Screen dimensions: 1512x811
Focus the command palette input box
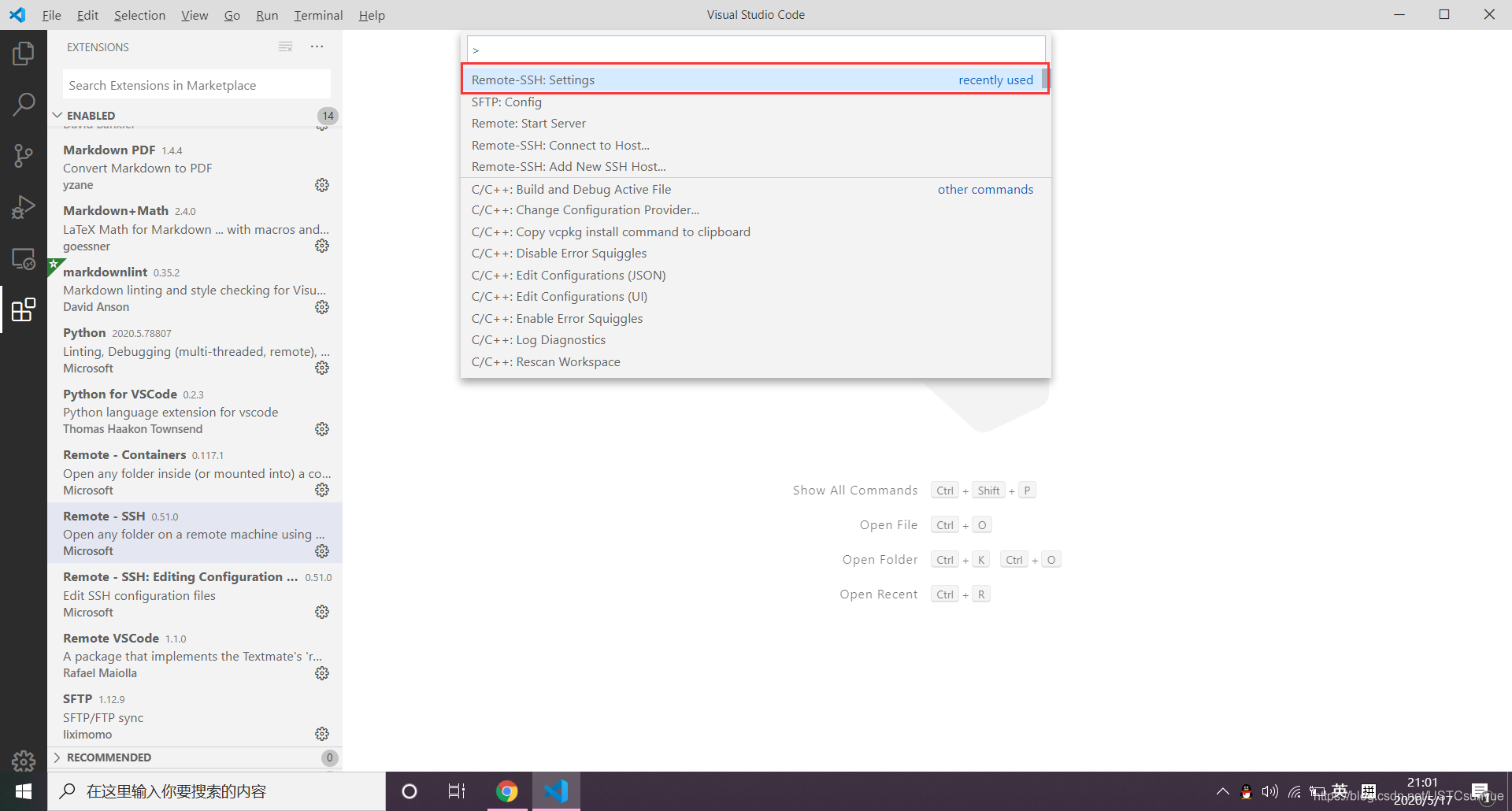tap(756, 50)
